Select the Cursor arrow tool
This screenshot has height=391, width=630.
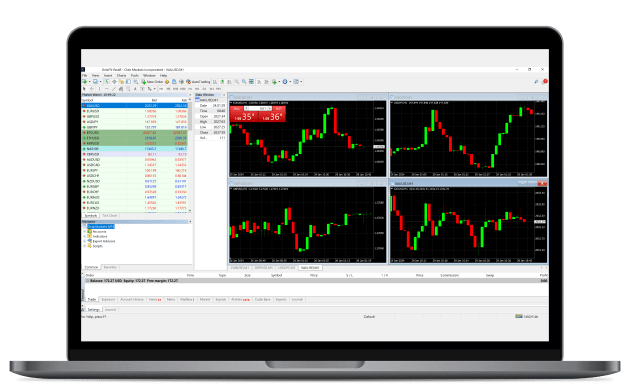coord(84,89)
